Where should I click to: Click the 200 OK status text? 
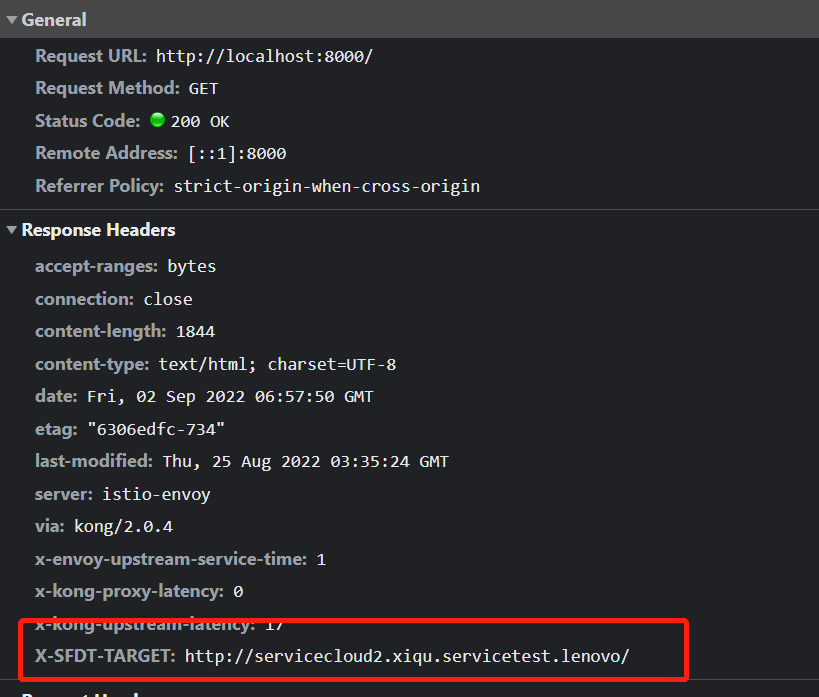200,121
